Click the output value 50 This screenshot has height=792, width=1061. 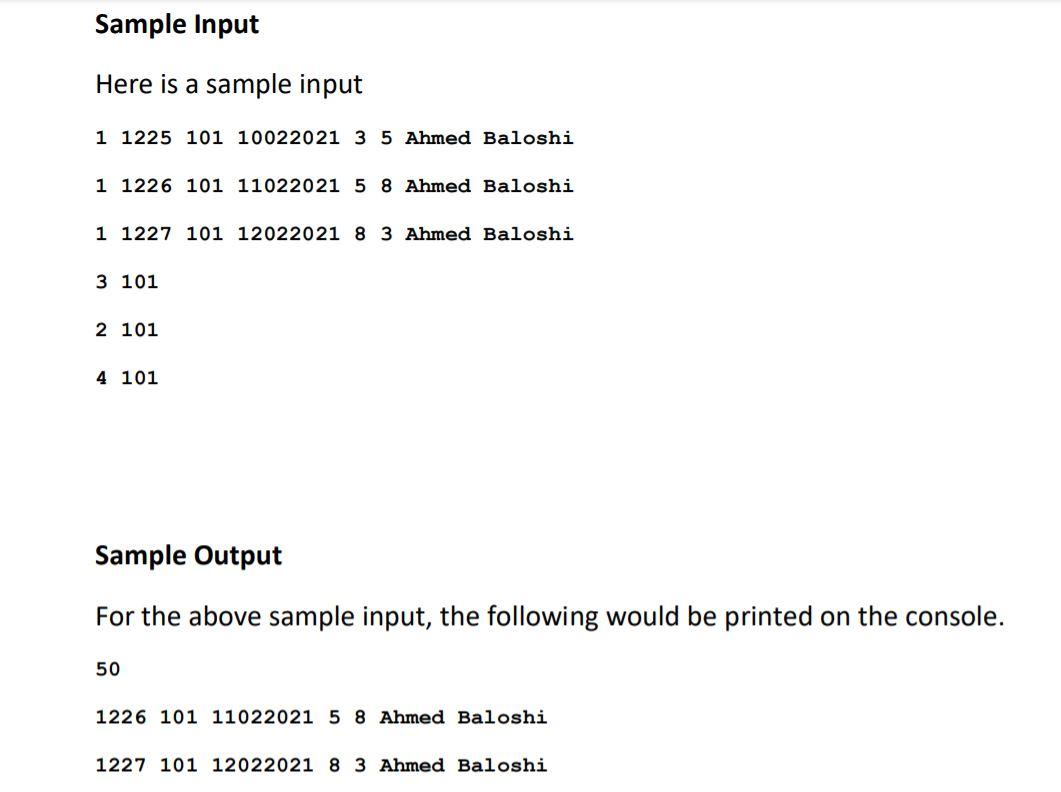coord(108,669)
